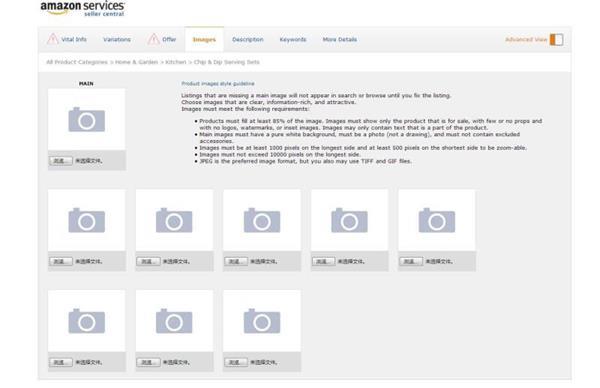The width and height of the screenshot is (600, 388).
Task: Click the fourth camera icon in the second row
Action: point(349,220)
